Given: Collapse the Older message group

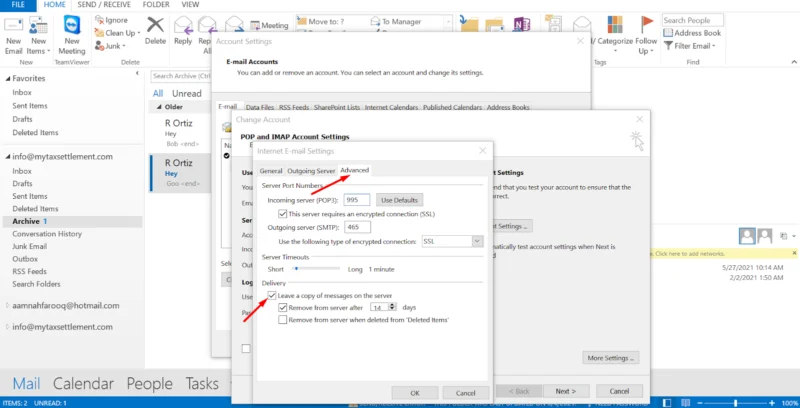Looking at the screenshot, I should [159, 107].
